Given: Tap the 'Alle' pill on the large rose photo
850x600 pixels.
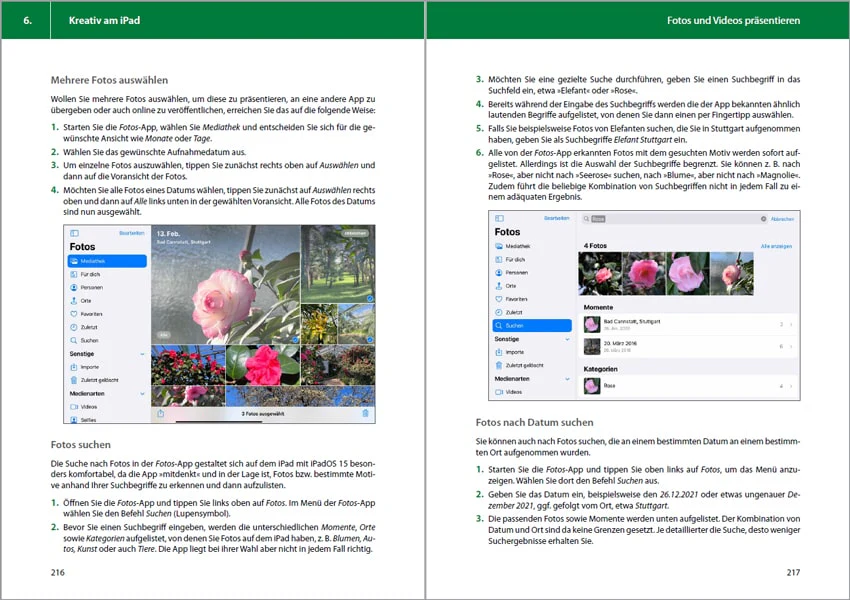Looking at the screenshot, I should 163,335.
